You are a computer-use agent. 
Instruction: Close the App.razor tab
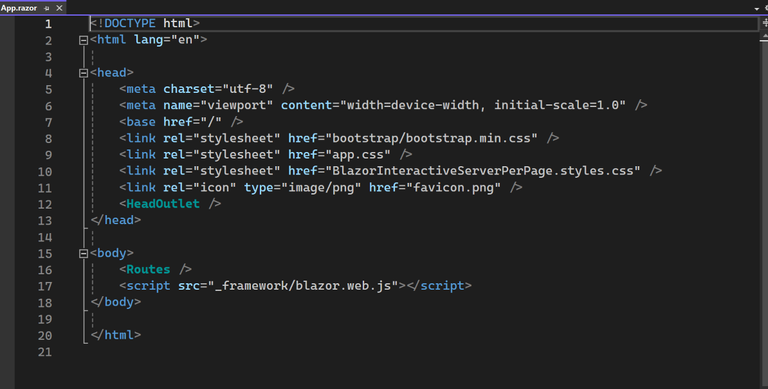click(x=59, y=8)
